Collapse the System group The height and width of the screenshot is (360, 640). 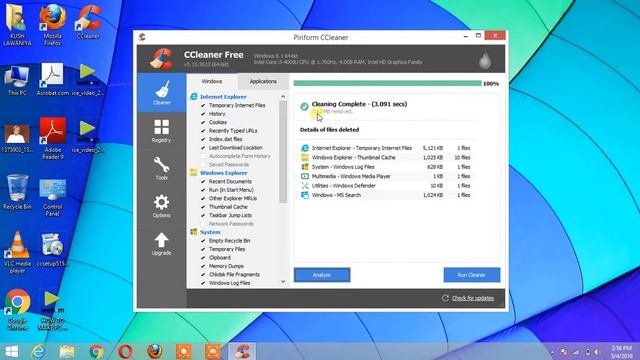[x=210, y=232]
